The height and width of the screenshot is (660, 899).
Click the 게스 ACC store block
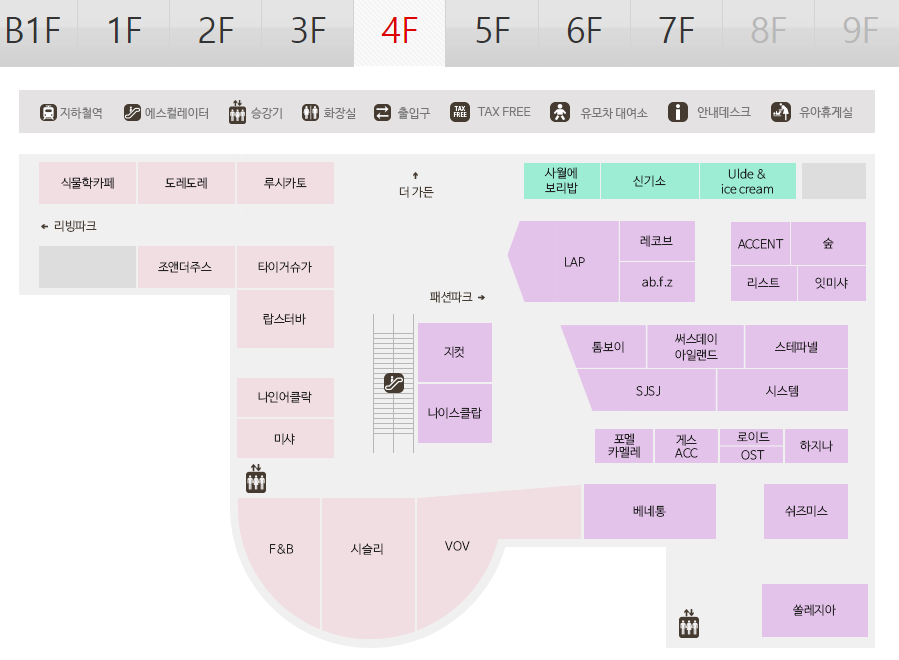[x=686, y=446]
